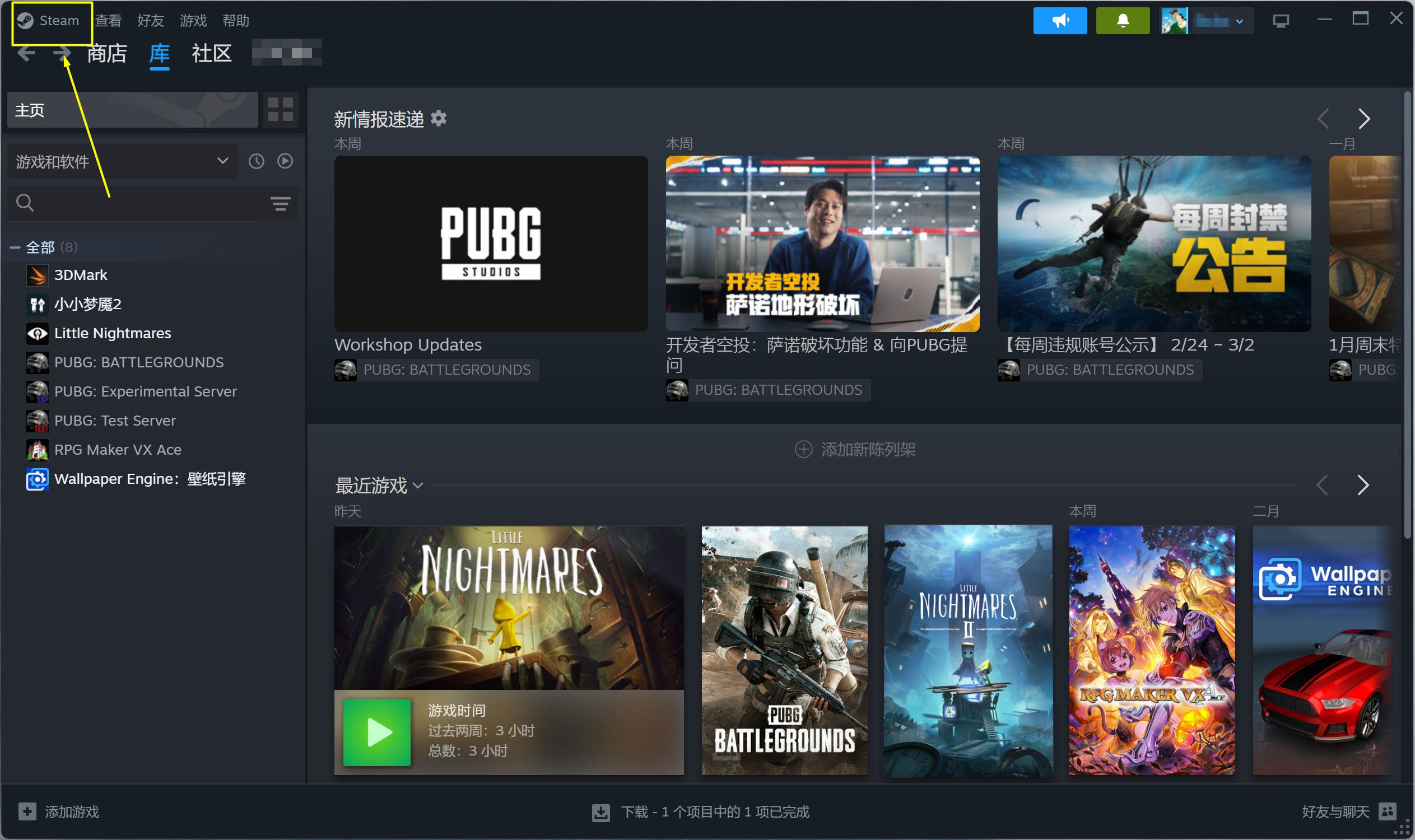This screenshot has height=840, width=1415.
Task: Open the green notifications bell
Action: pyautogui.click(x=1123, y=21)
